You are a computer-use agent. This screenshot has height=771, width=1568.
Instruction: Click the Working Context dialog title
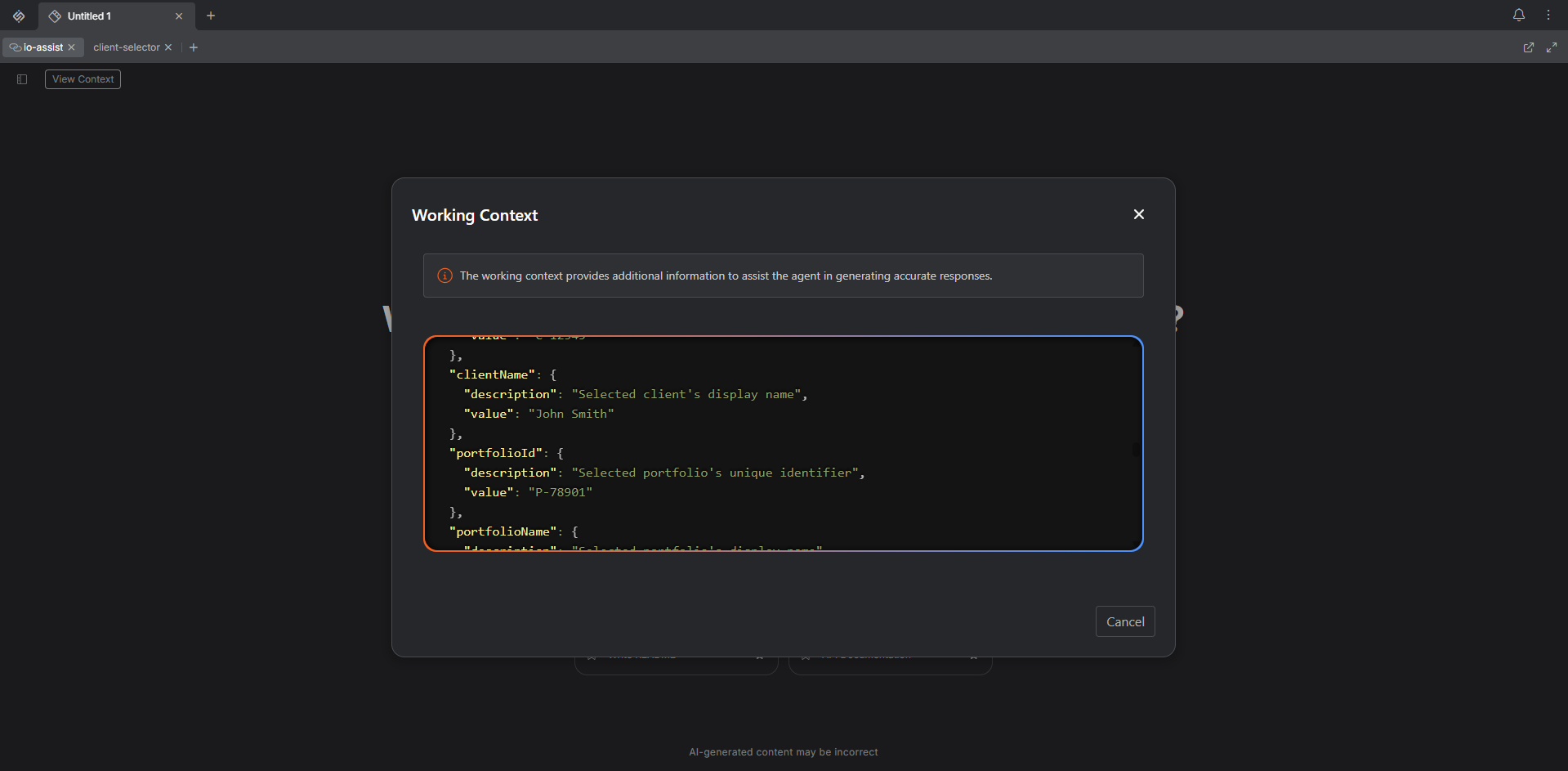click(x=475, y=215)
